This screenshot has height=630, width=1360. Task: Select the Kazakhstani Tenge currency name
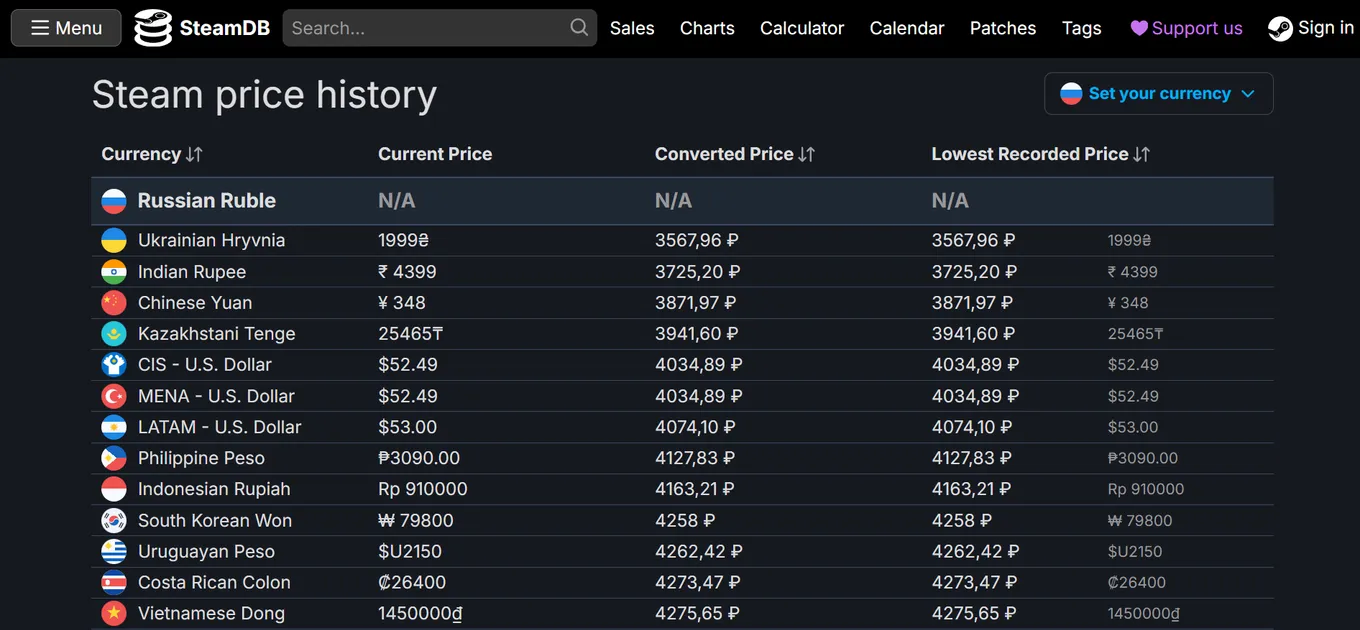point(217,333)
